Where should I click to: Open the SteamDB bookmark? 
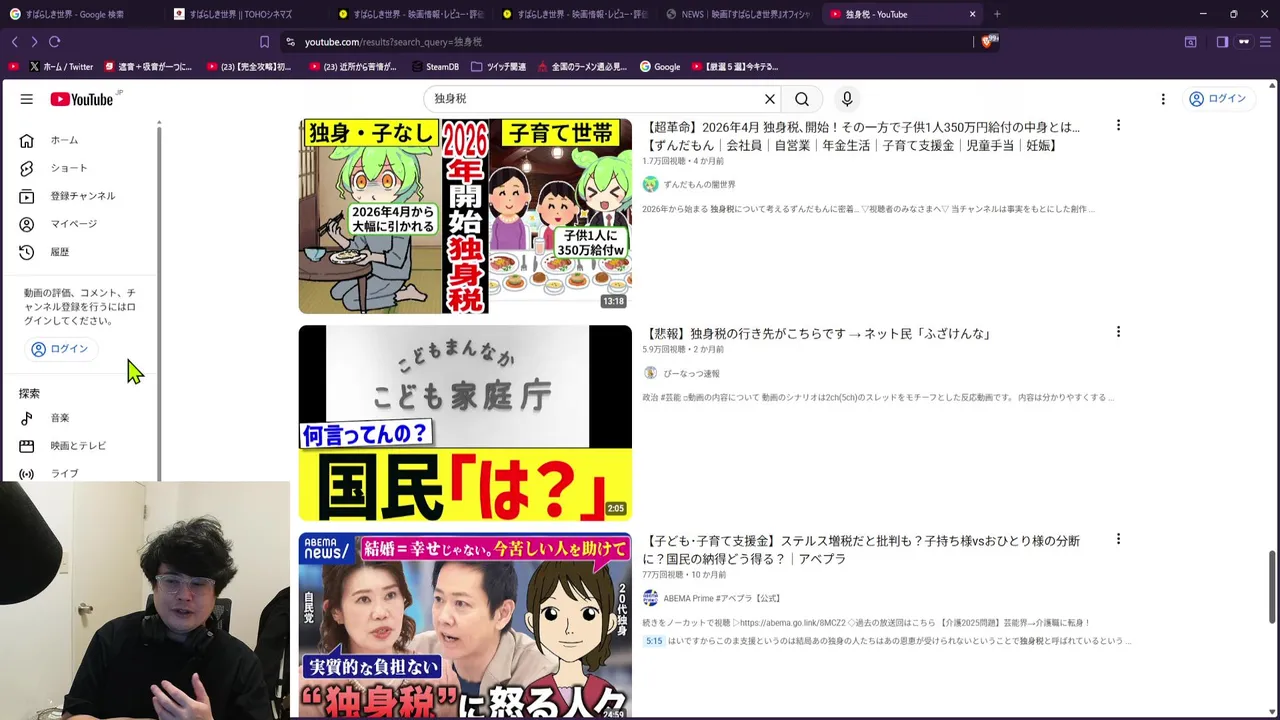click(435, 67)
